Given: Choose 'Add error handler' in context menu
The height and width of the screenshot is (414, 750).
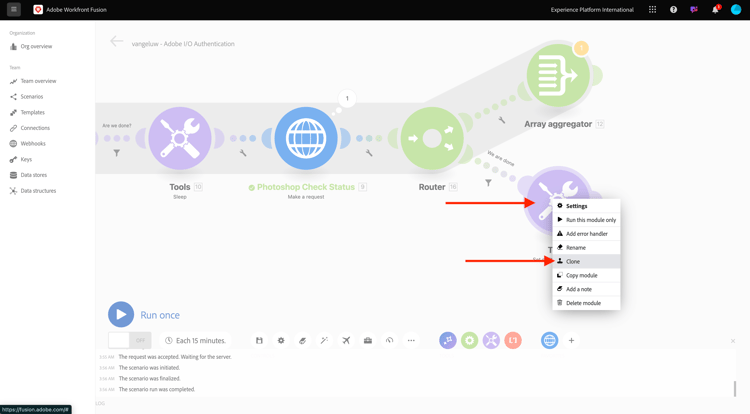Looking at the screenshot, I should pos(586,234).
